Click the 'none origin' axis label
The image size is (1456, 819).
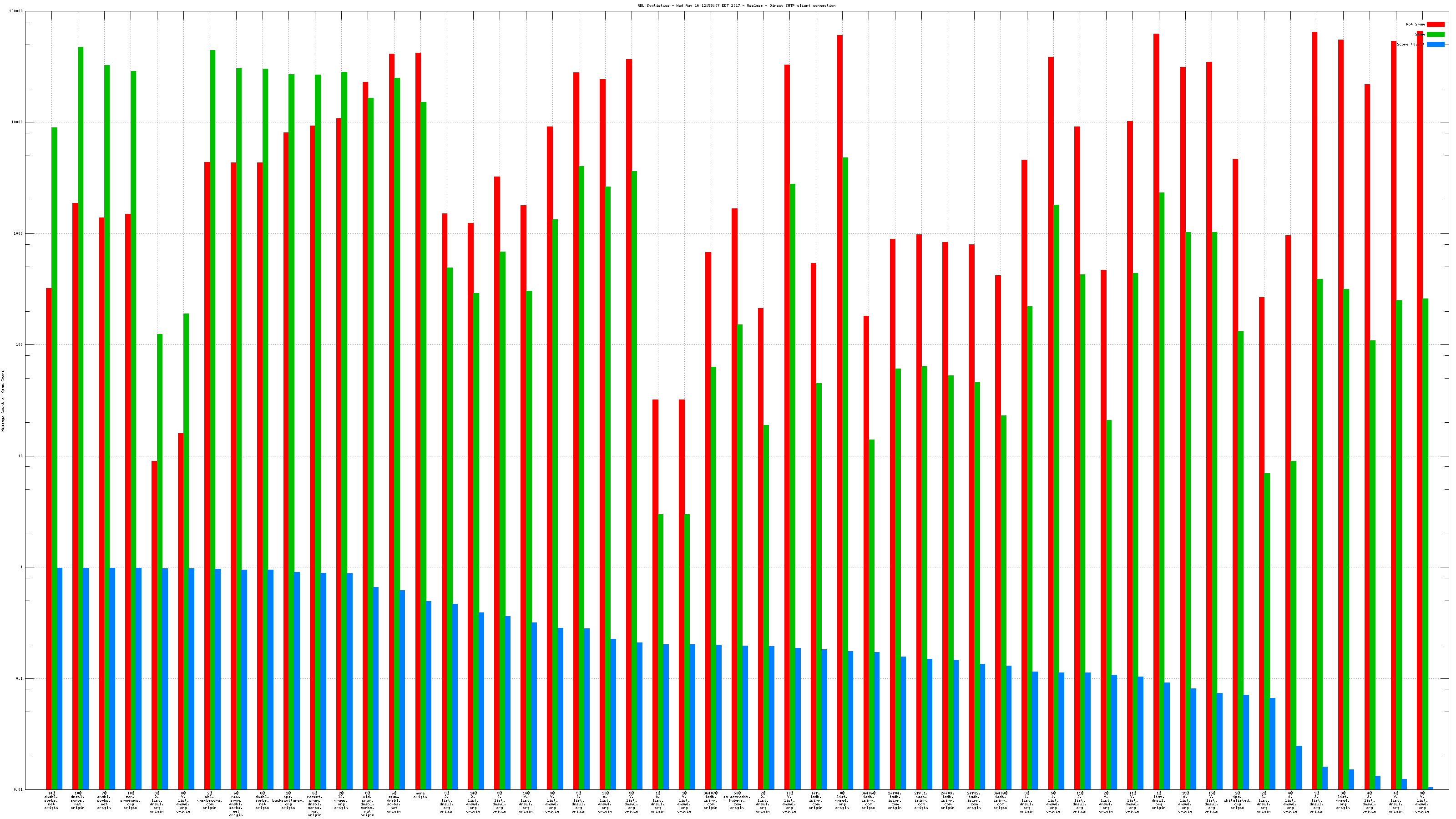[420, 795]
